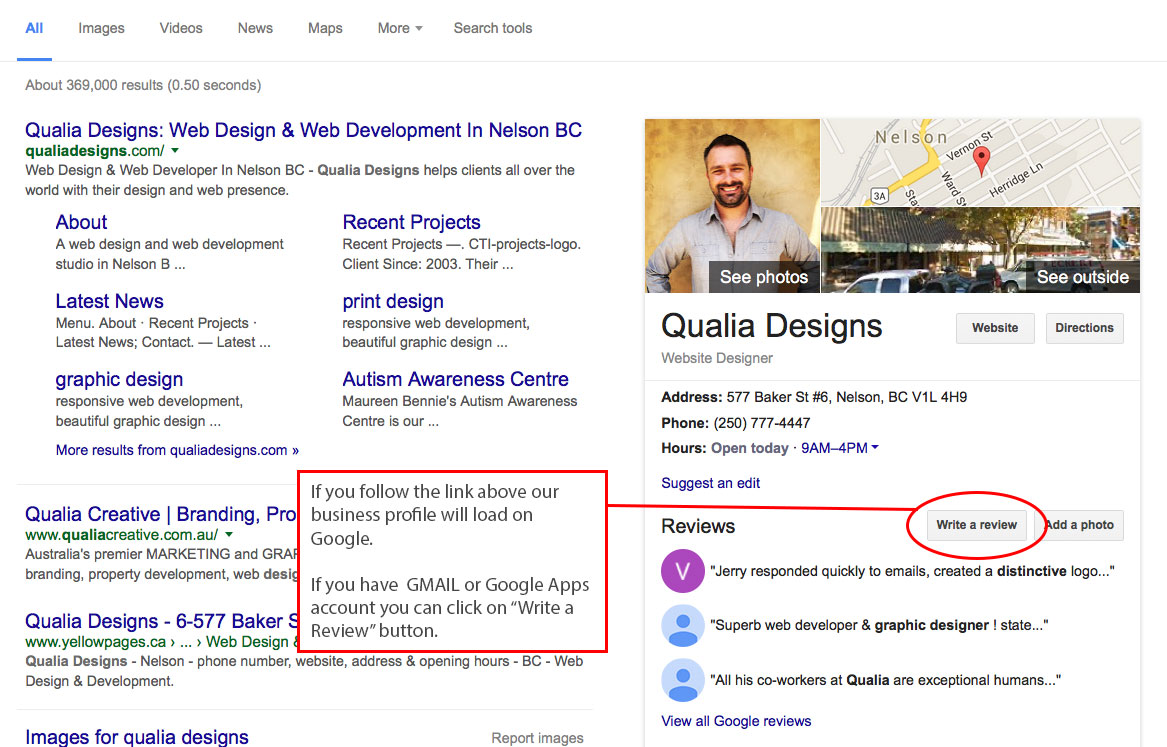Click the Web Design yellowpages breadcrumb
Viewport: 1167px width, 747px height.
247,642
